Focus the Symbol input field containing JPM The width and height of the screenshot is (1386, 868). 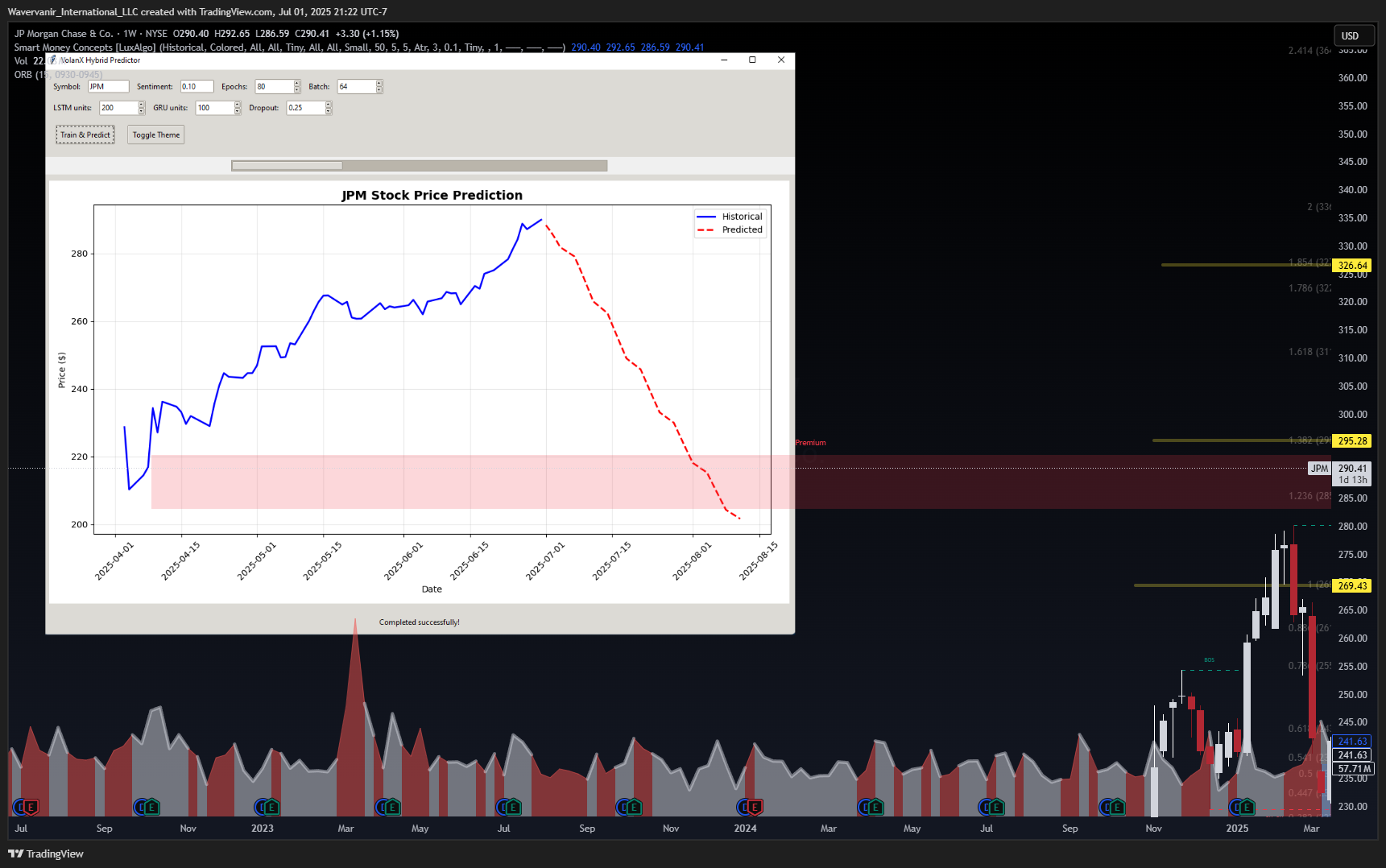pyautogui.click(x=108, y=86)
